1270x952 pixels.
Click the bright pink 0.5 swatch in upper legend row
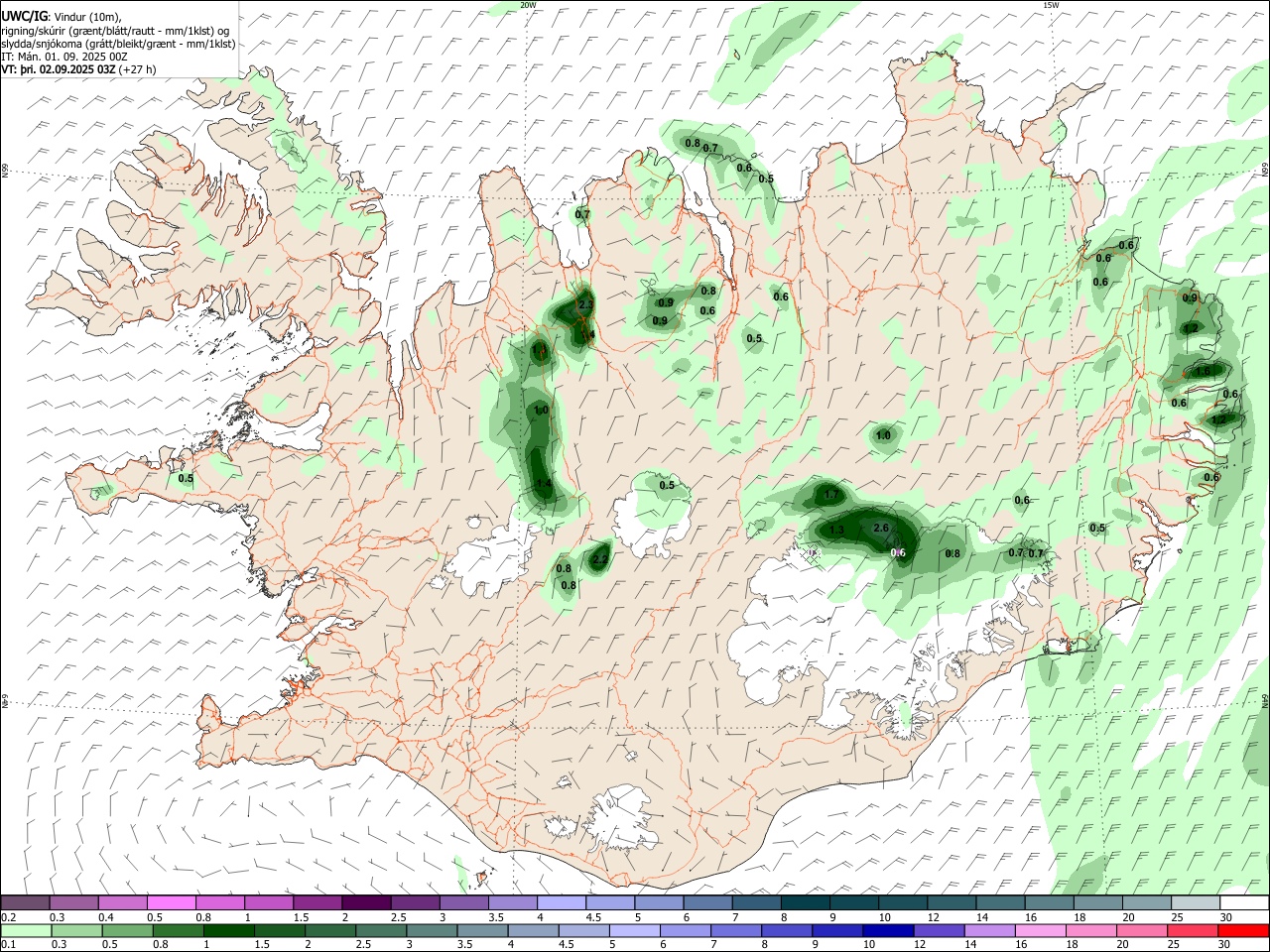pyautogui.click(x=171, y=903)
